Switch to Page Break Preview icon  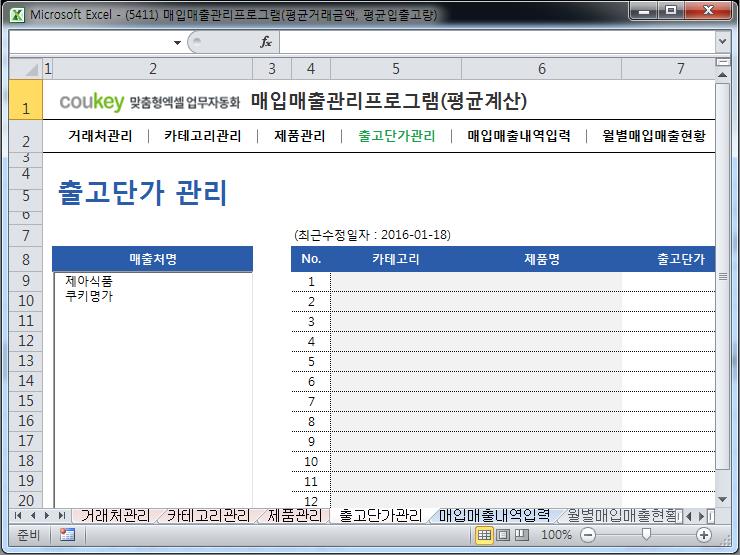tap(521, 535)
